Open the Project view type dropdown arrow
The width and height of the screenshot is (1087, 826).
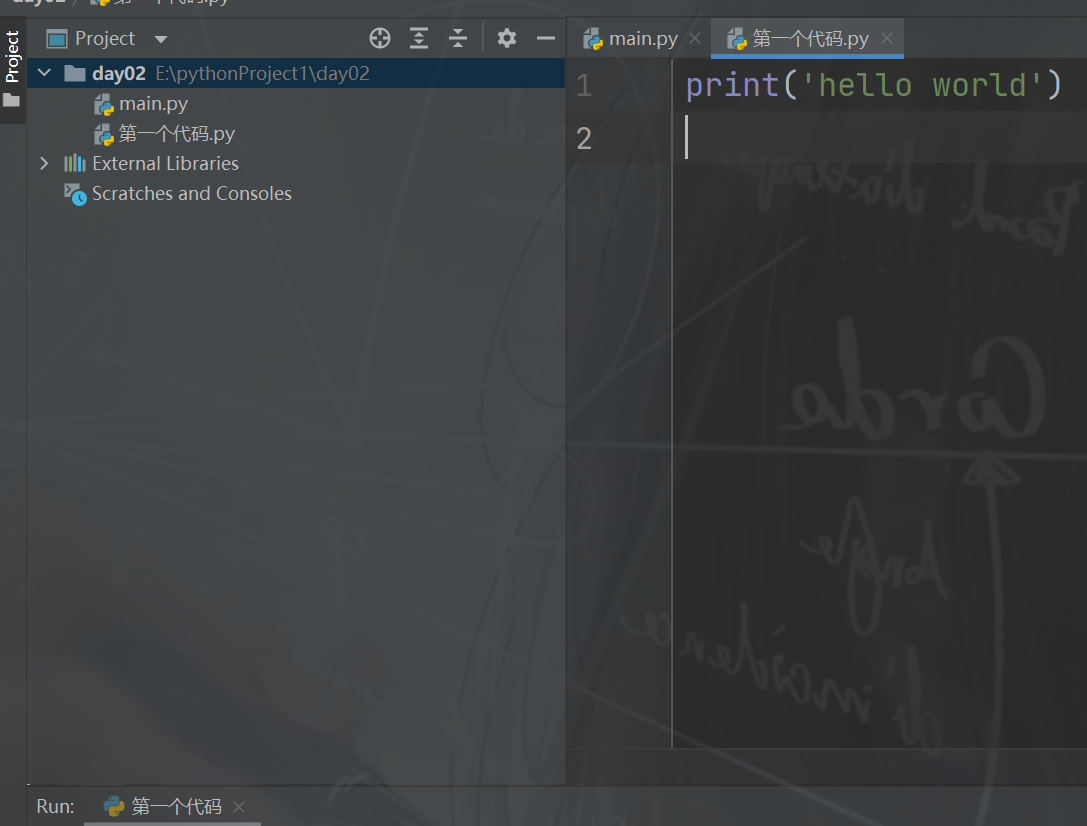161,39
